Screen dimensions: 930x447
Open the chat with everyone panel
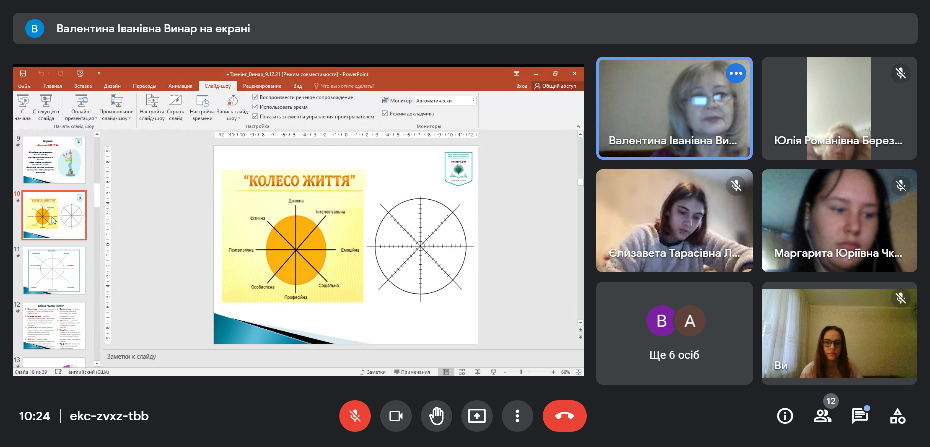859,416
